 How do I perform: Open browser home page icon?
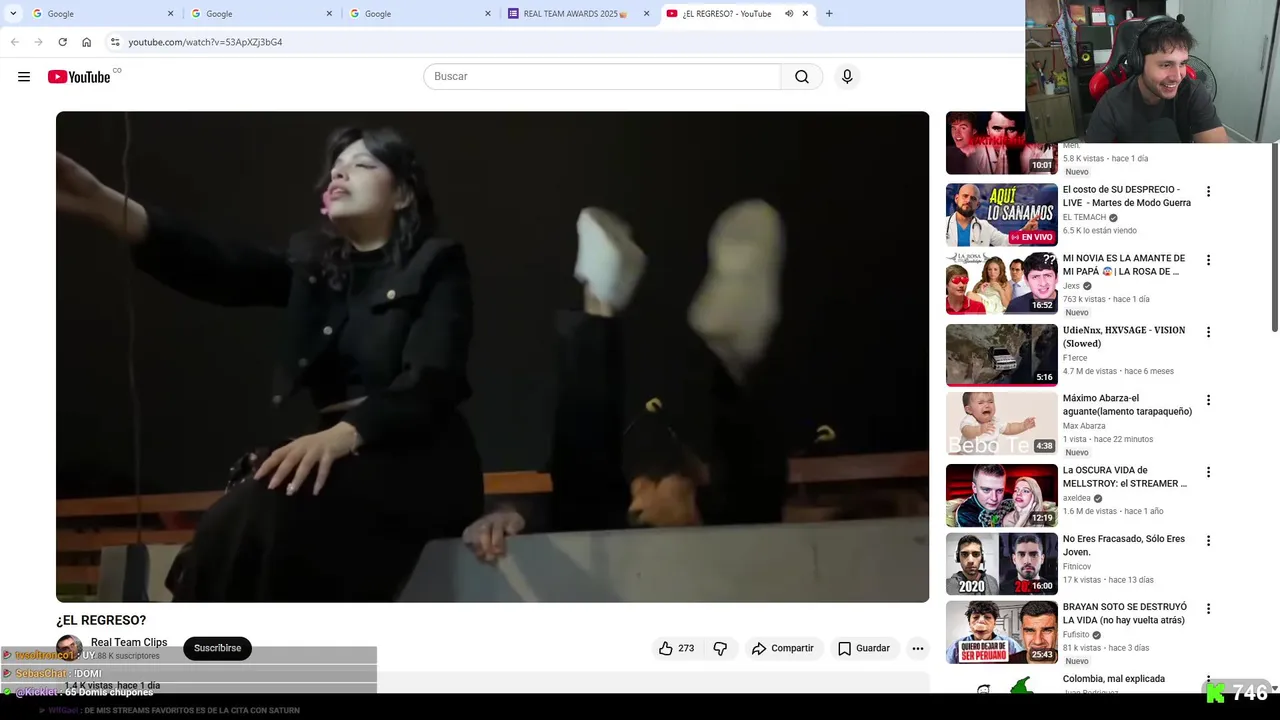click(x=86, y=42)
